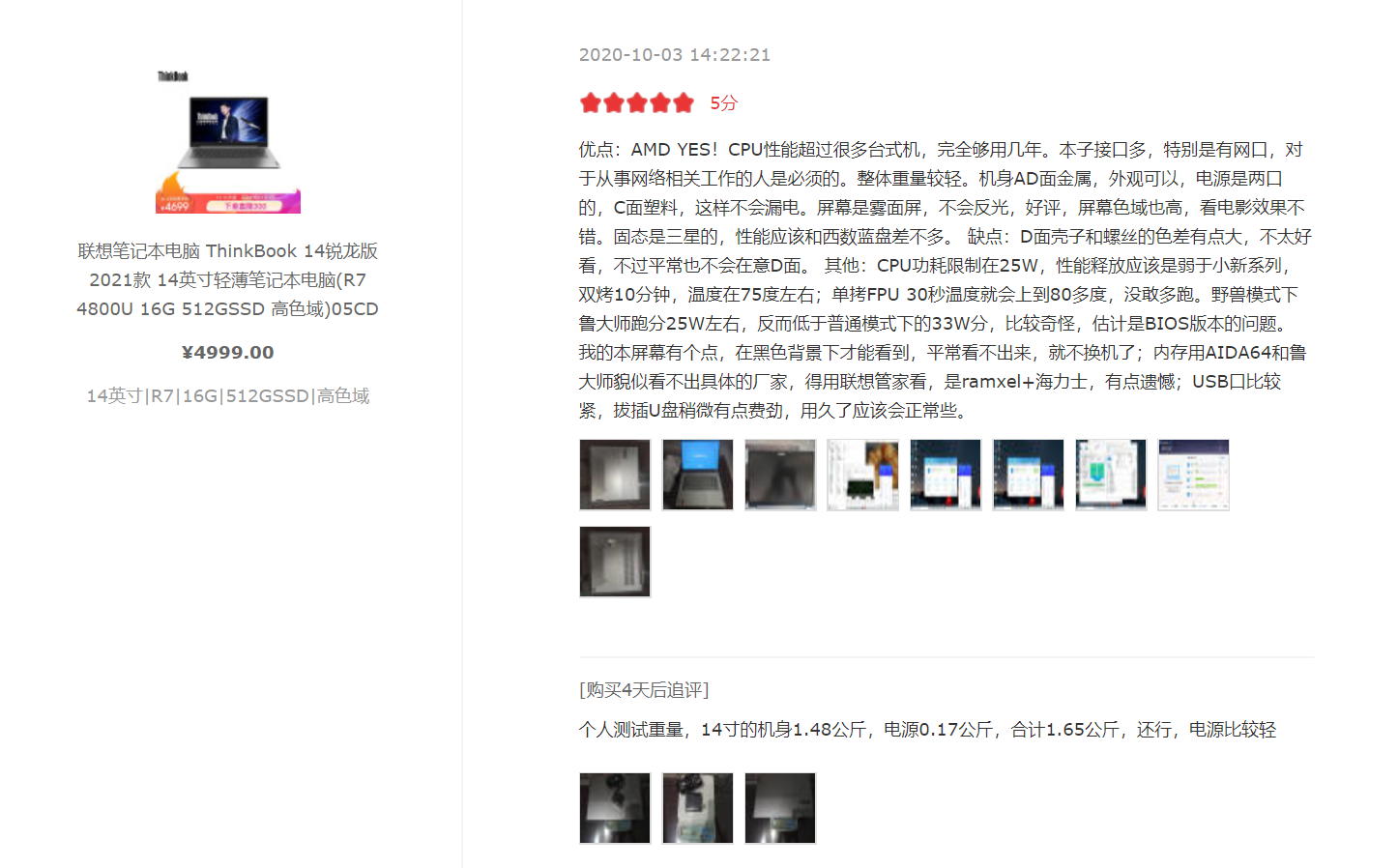Viewport: 1398px width, 868px height.
Task: View third follow-up review weighing photo
Action: (780, 808)
